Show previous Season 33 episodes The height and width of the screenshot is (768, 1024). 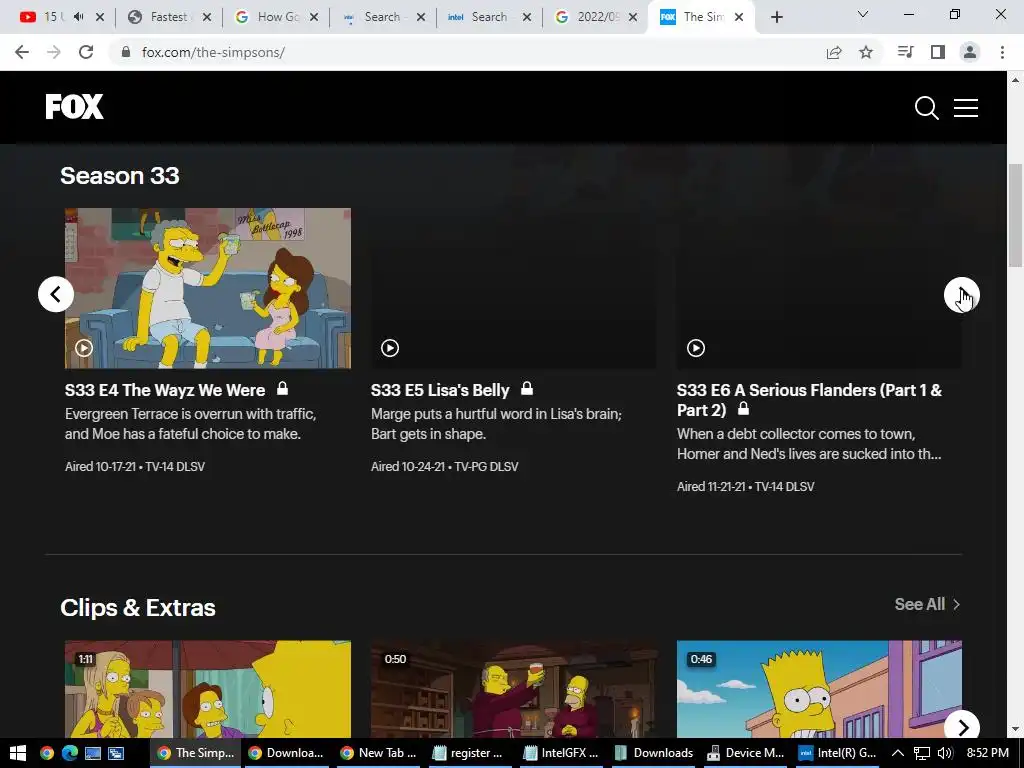56,295
